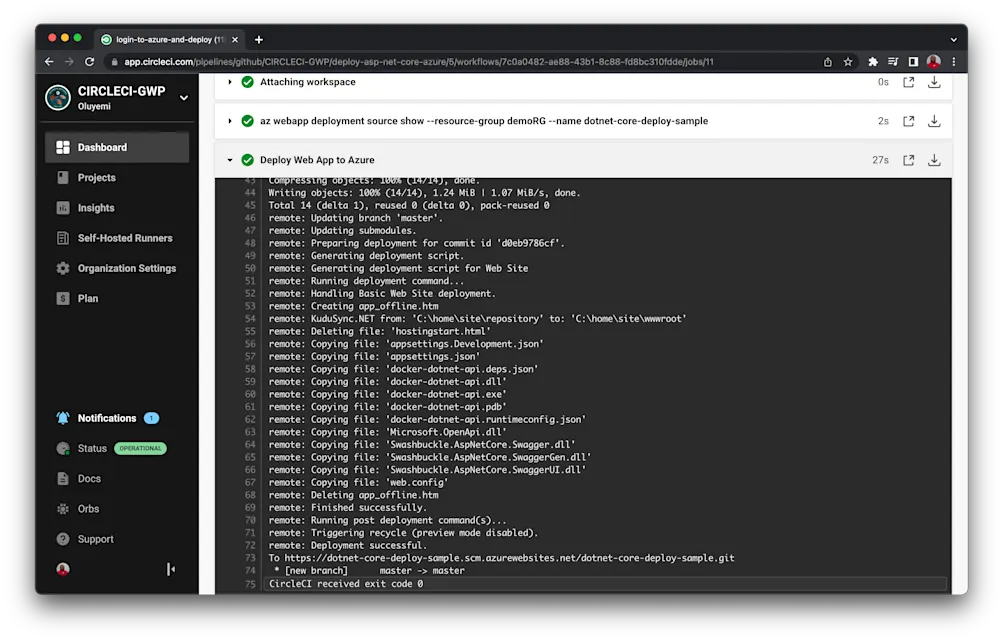
Task: Open Support link
Action: coord(95,539)
